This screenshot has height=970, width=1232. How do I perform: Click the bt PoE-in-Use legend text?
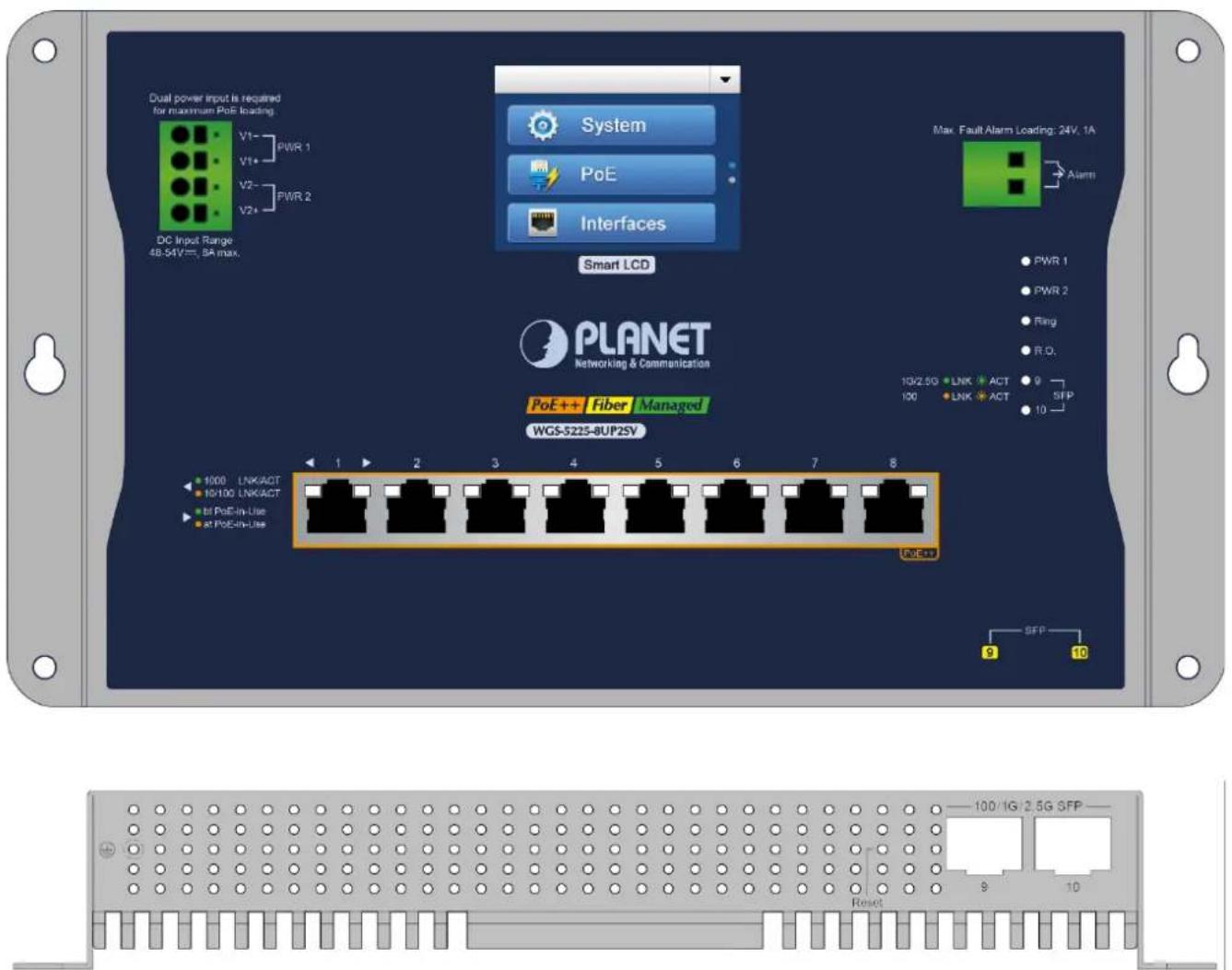point(234,511)
